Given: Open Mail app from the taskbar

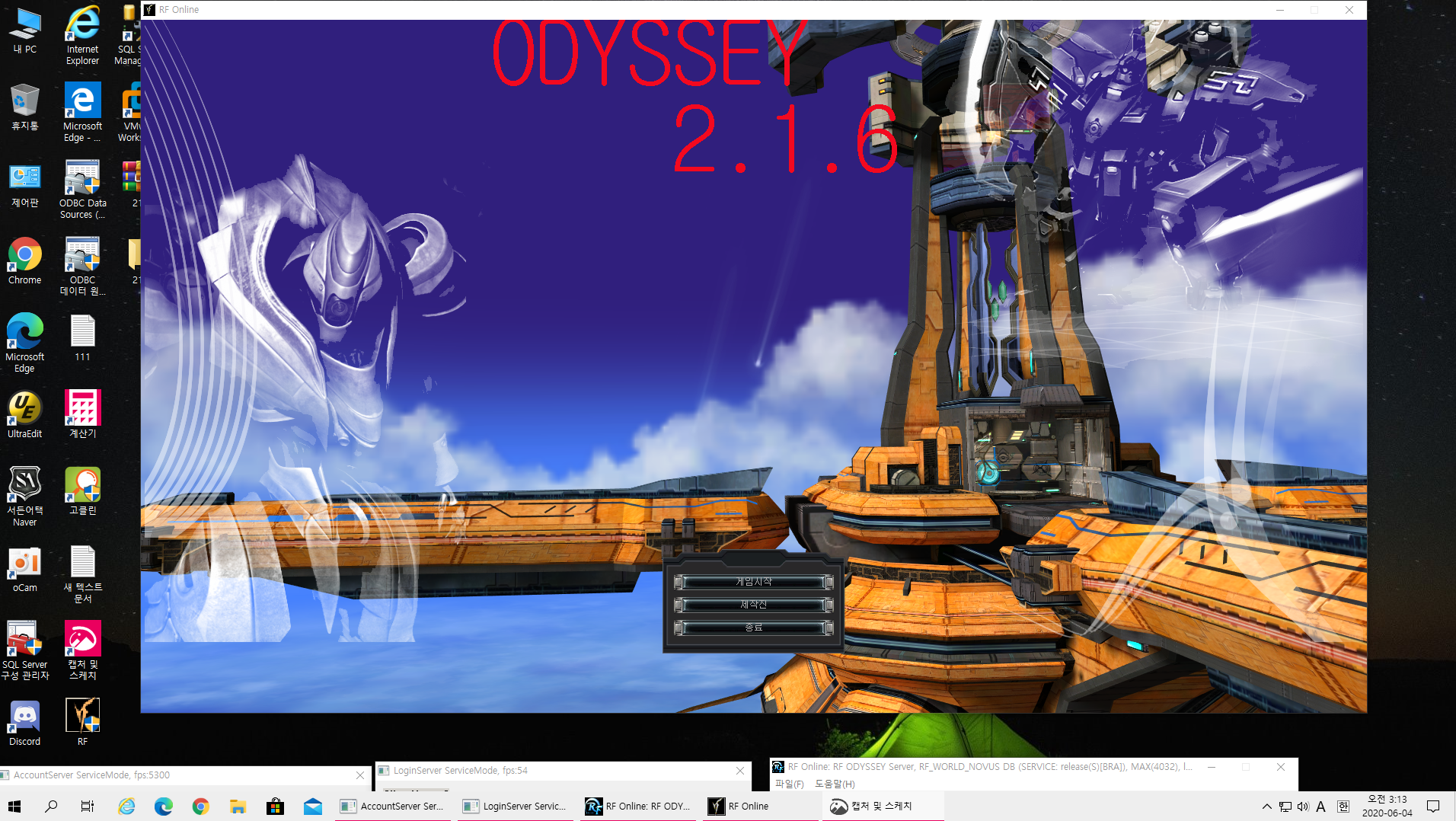Looking at the screenshot, I should point(312,806).
